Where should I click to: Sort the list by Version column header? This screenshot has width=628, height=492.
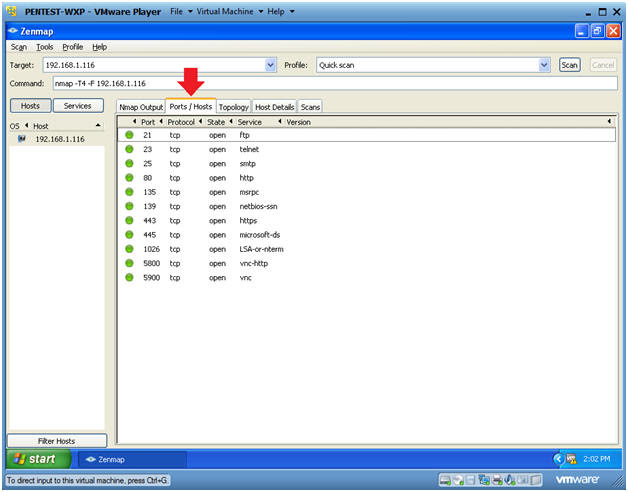[x=298, y=122]
